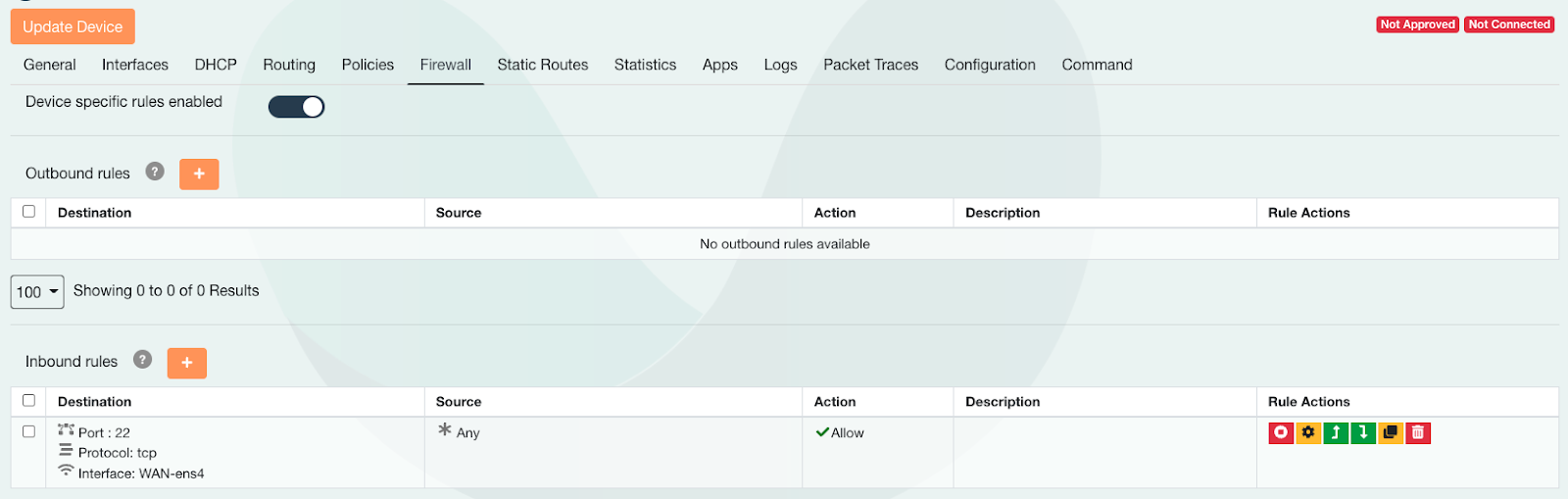The width and height of the screenshot is (1568, 499).
Task: Open the 100 results-per-page dropdown
Action: coord(37,292)
